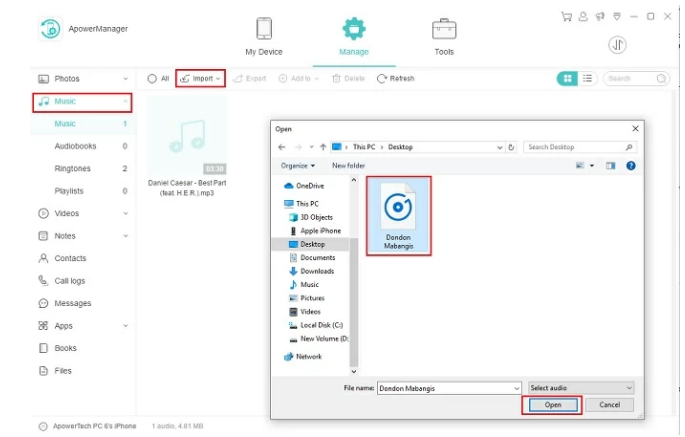Click the Refresh icon in toolbar
Image resolution: width=685 pixels, height=437 pixels.
pyautogui.click(x=382, y=78)
